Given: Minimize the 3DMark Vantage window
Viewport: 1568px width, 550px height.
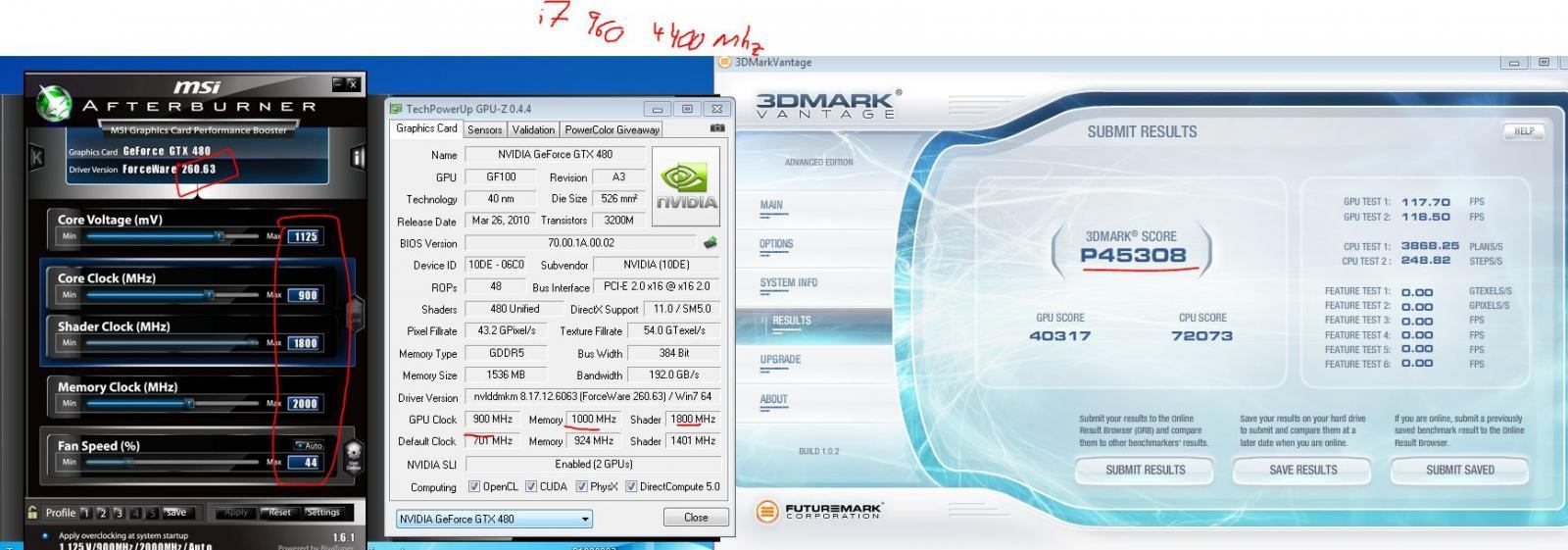Looking at the screenshot, I should (1513, 63).
